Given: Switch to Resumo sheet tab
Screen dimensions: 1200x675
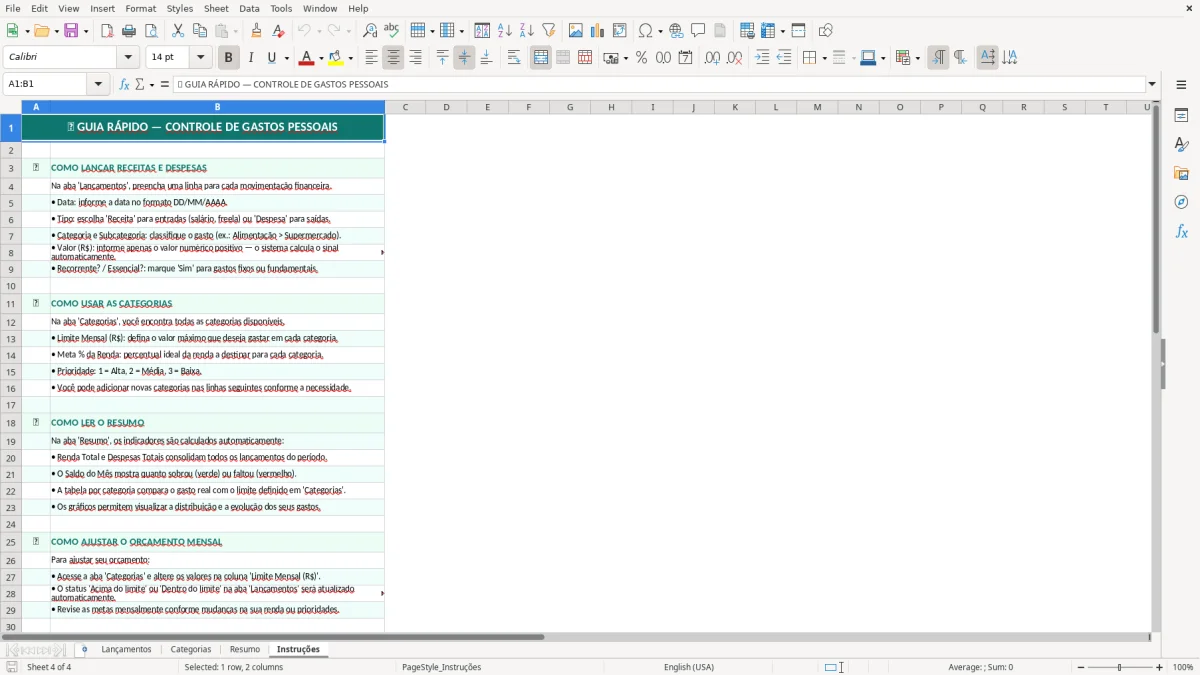Looking at the screenshot, I should click(x=244, y=649).
